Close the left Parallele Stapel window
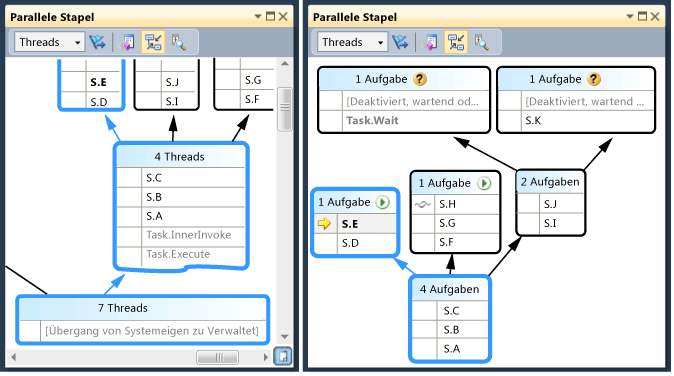The image size is (674, 376). pos(283,16)
